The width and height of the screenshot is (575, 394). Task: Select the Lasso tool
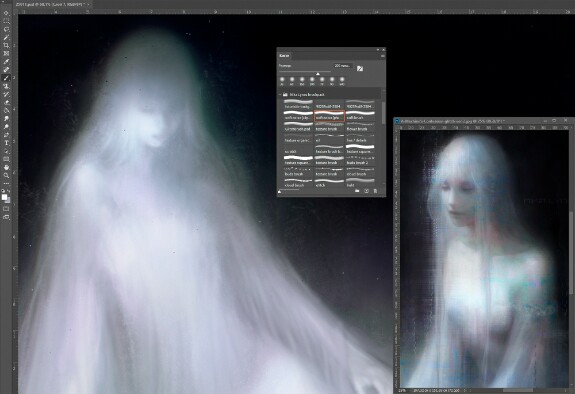point(6,29)
